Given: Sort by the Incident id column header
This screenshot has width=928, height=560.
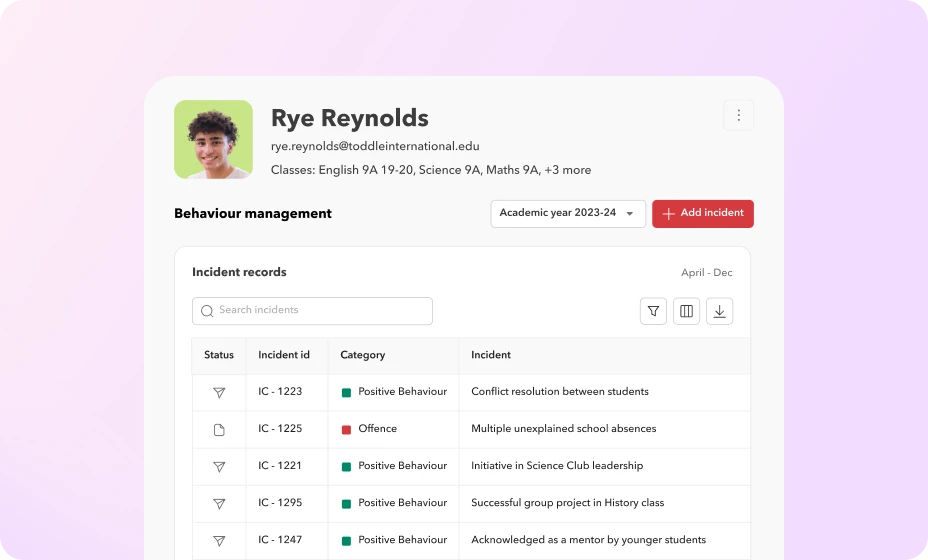Looking at the screenshot, I should (x=283, y=355).
